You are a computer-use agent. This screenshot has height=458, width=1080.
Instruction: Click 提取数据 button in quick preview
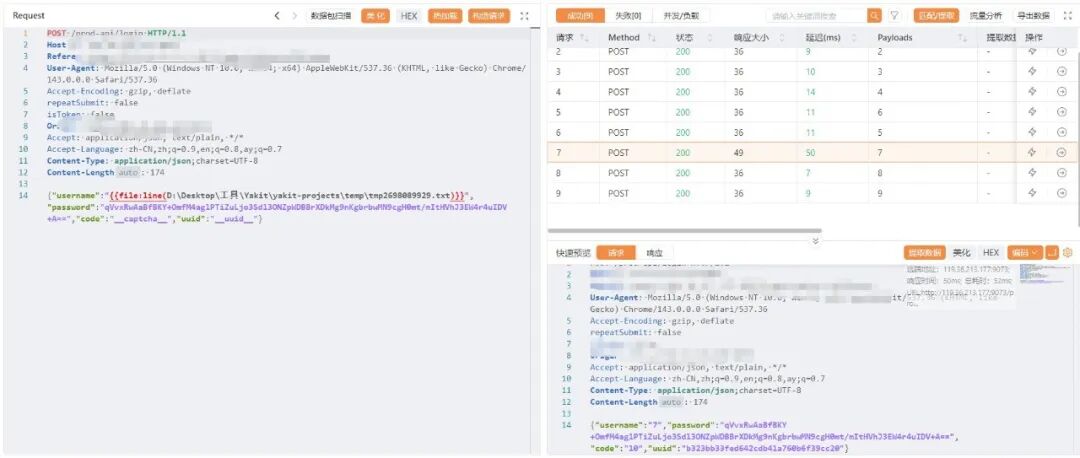[924, 253]
